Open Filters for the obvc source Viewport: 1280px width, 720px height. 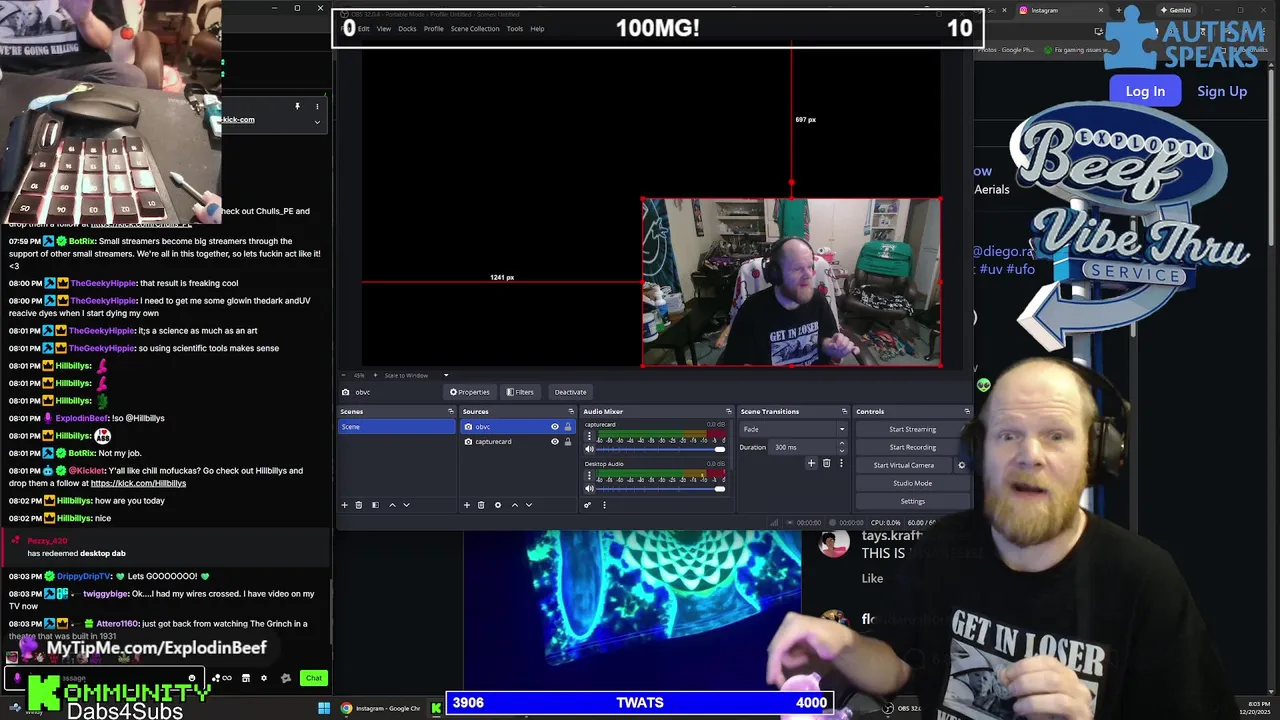pos(520,392)
